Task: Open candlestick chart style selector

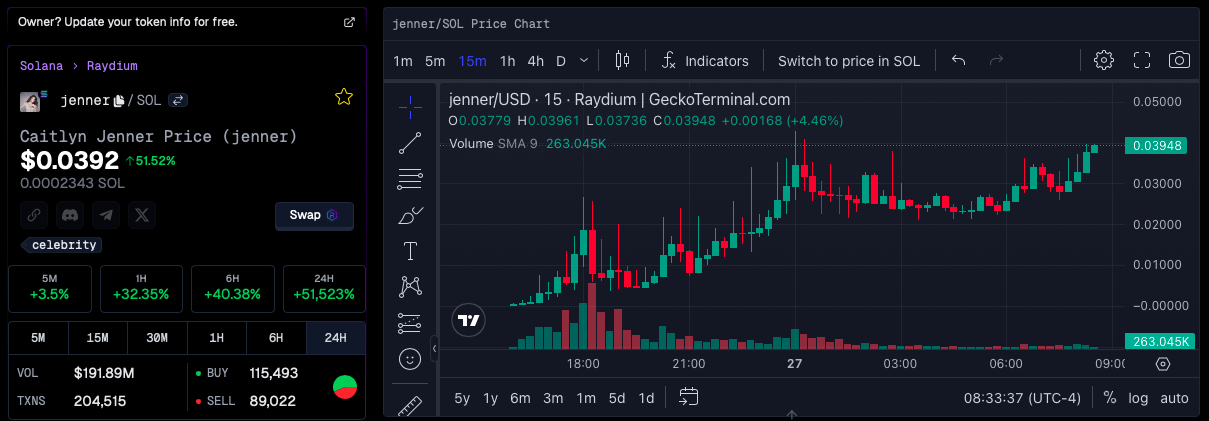Action: click(x=622, y=60)
